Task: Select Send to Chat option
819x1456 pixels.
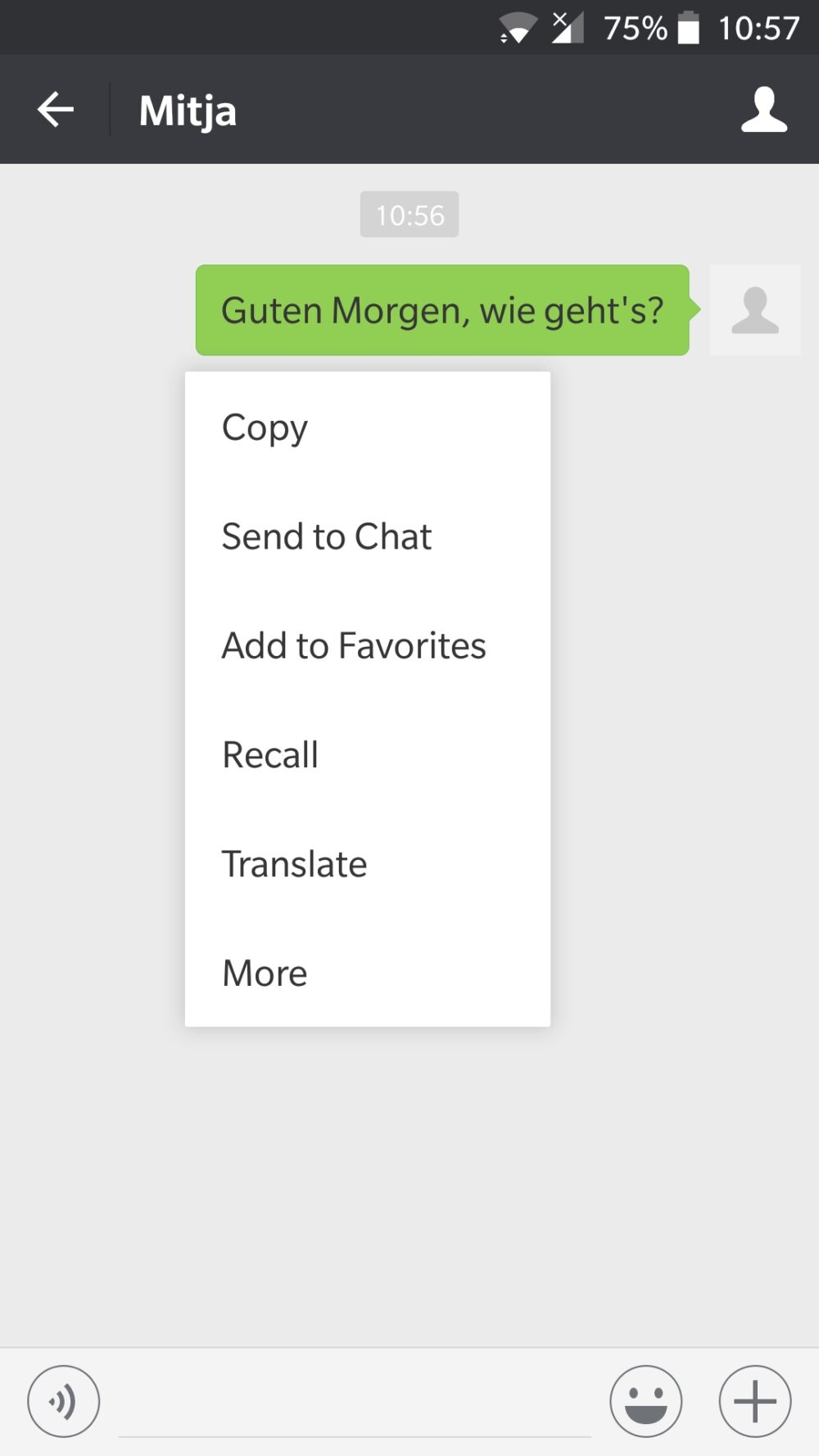Action: tap(326, 536)
